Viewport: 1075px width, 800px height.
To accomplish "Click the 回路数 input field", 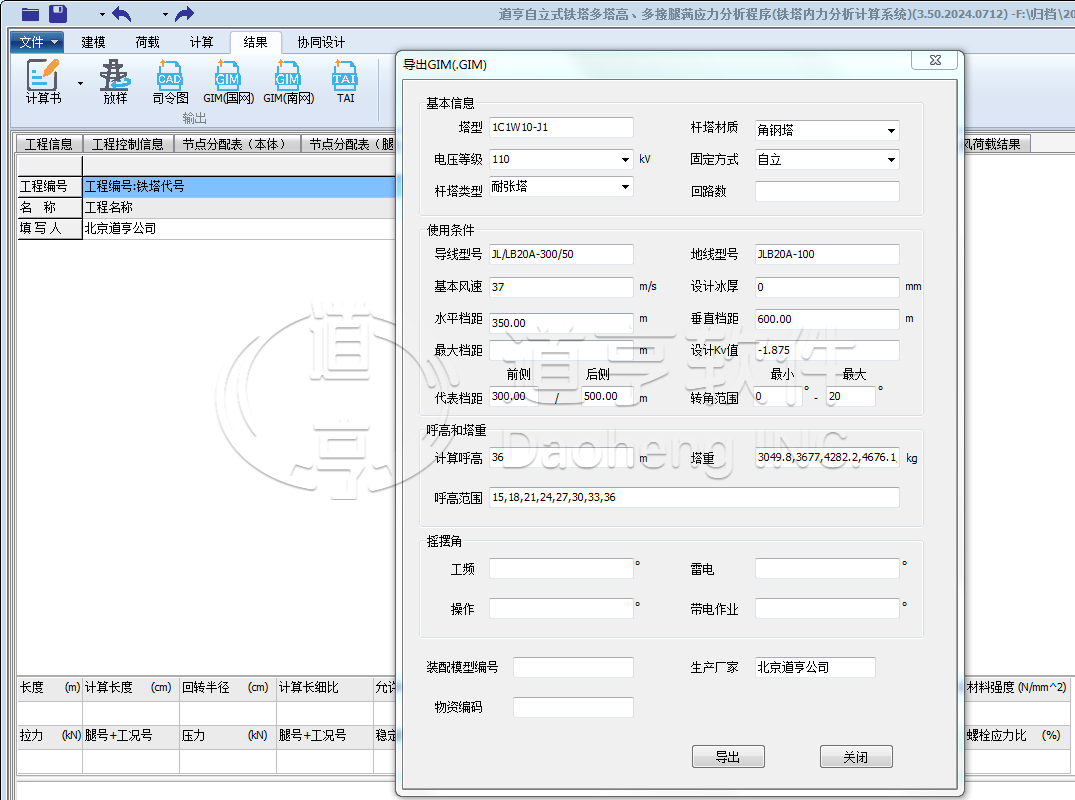I will (827, 191).
